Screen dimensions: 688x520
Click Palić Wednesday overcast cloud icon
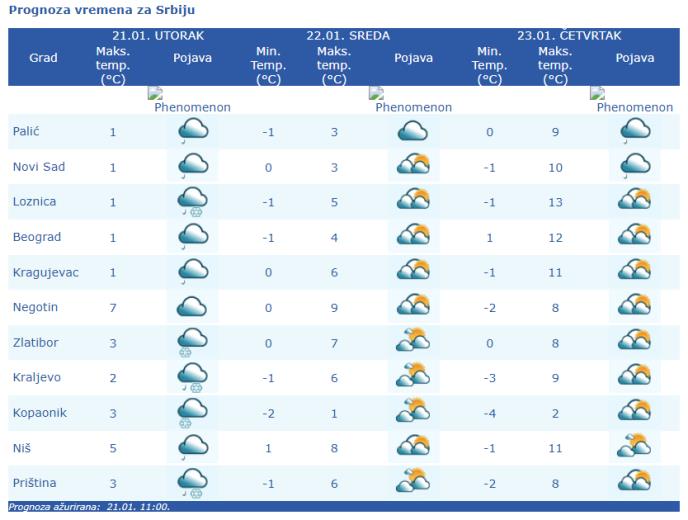pyautogui.click(x=412, y=131)
